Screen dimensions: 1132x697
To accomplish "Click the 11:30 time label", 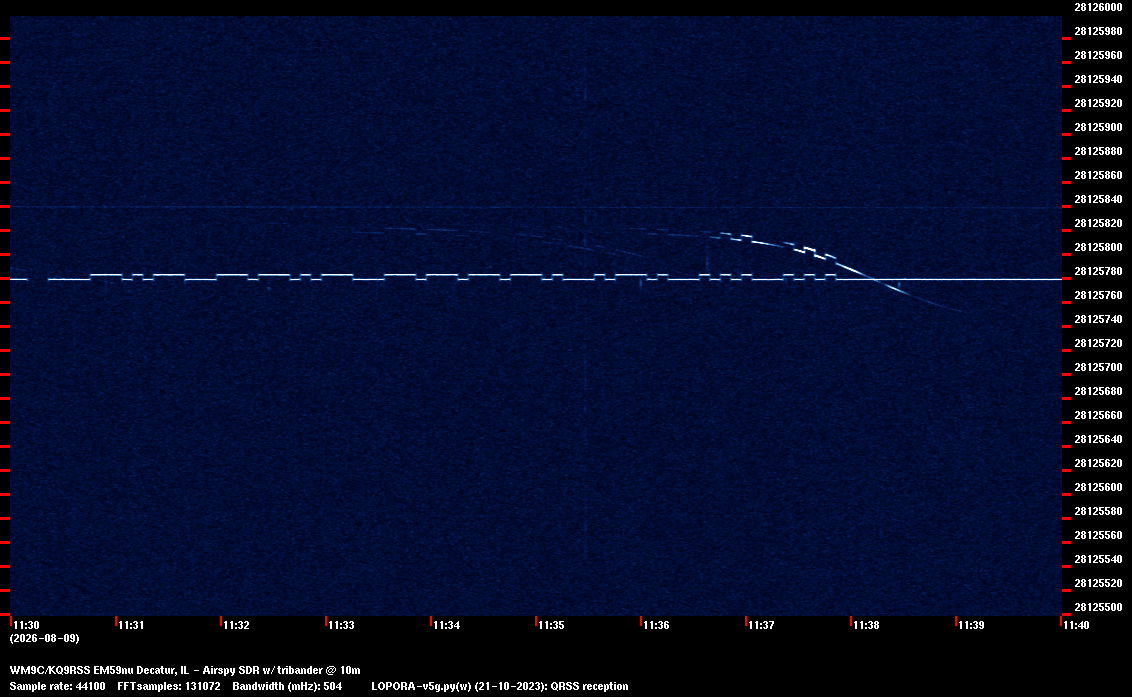I will [x=27, y=625].
